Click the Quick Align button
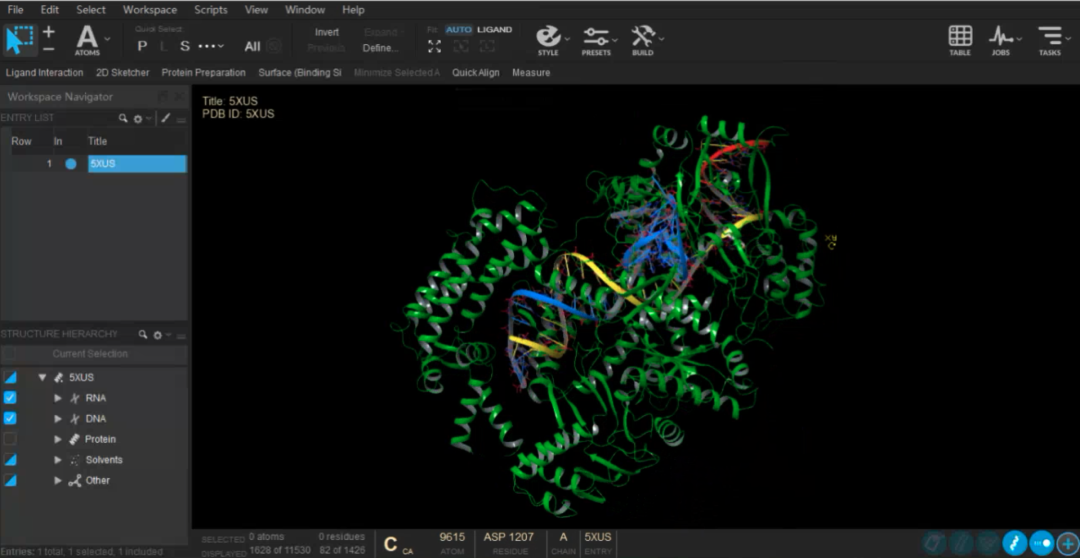 (x=475, y=73)
